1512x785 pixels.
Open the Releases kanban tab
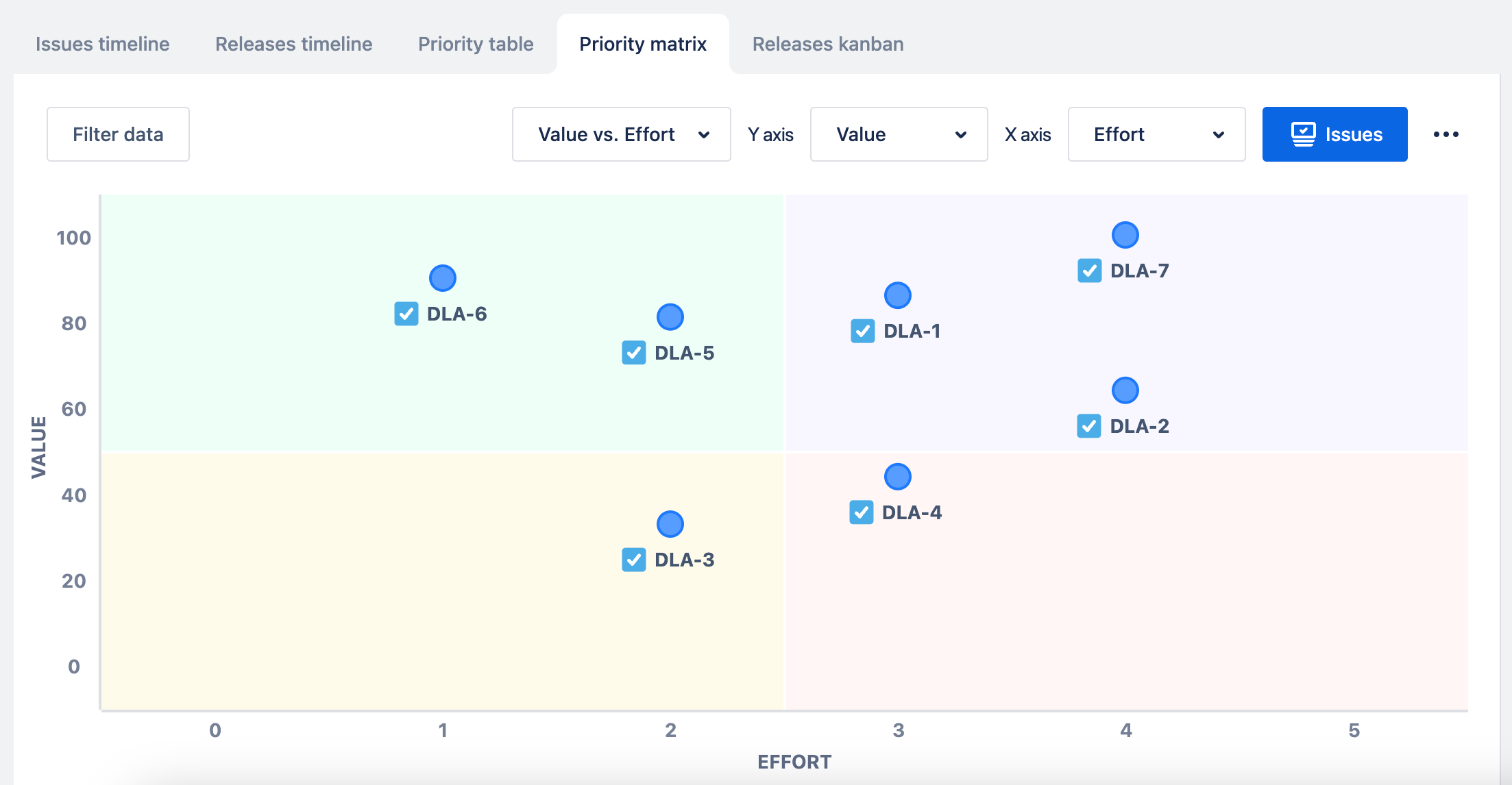pos(828,44)
